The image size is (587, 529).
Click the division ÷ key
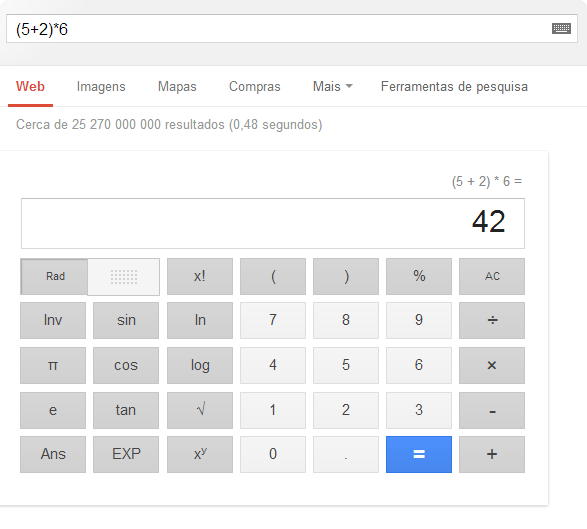492,320
